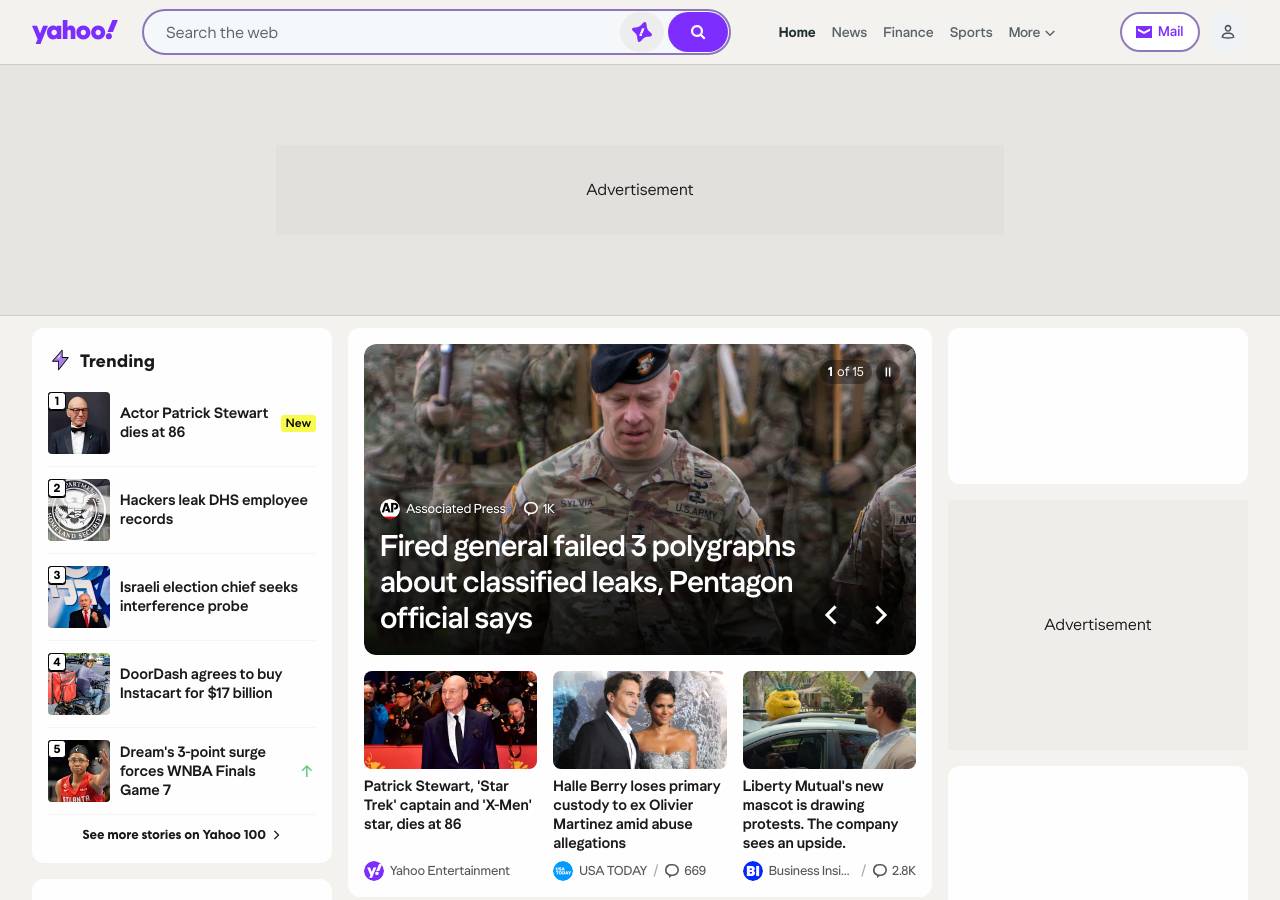The width and height of the screenshot is (1280, 900).
Task: Click Halle Berry couple photo thumbnail
Action: 640,720
